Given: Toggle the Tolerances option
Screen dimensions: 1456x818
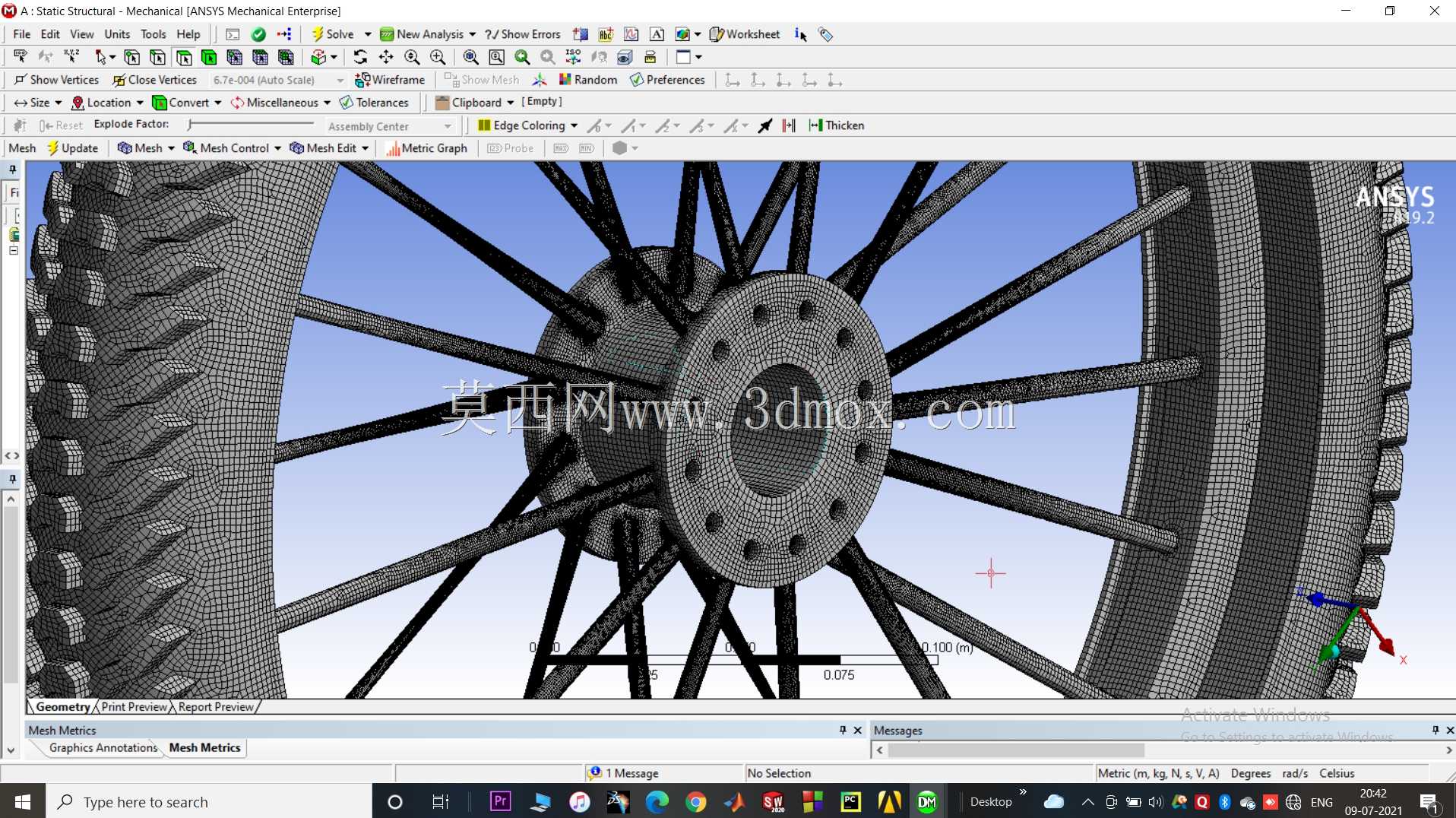Looking at the screenshot, I should click(374, 103).
